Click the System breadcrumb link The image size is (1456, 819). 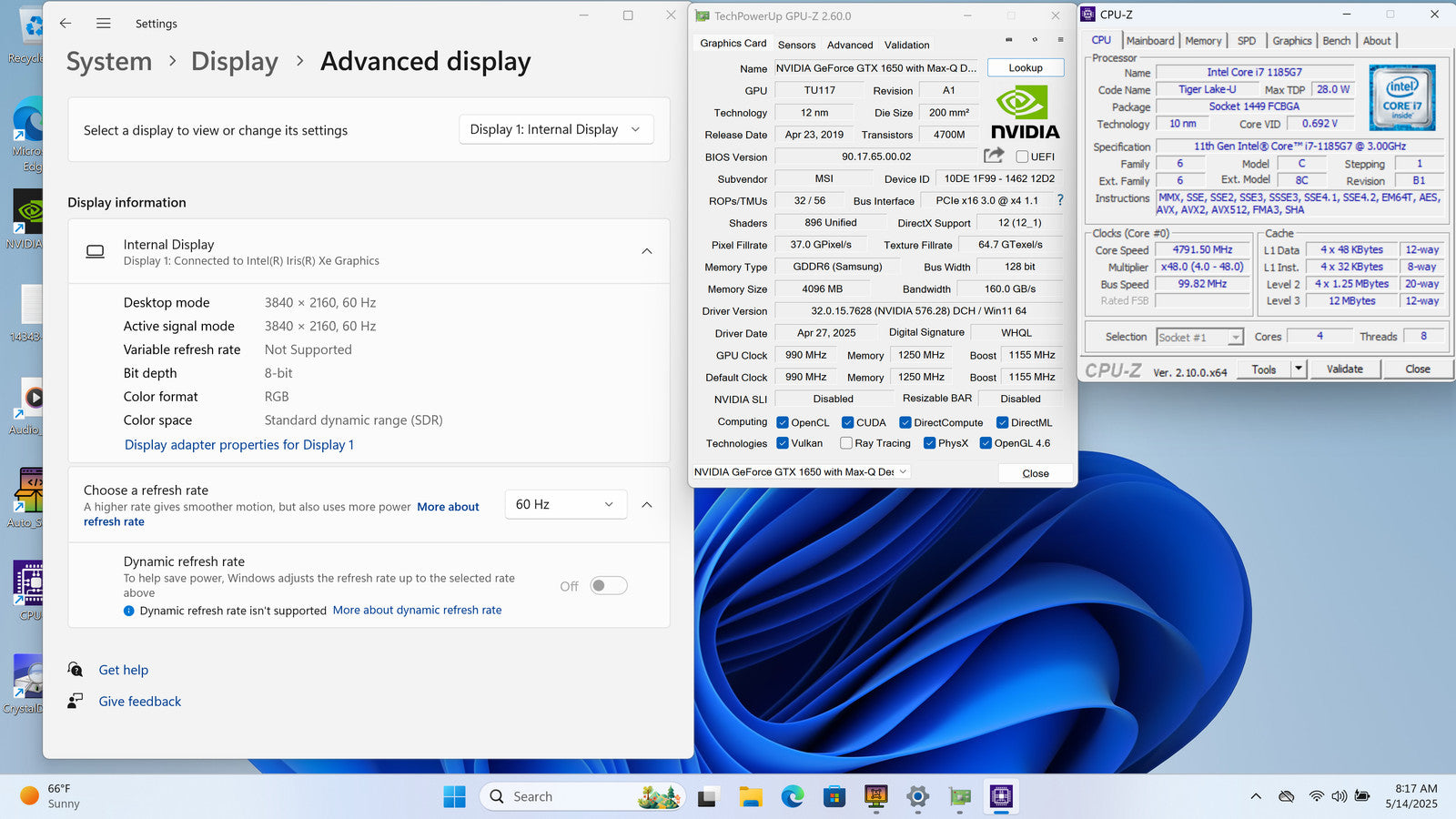(x=109, y=61)
